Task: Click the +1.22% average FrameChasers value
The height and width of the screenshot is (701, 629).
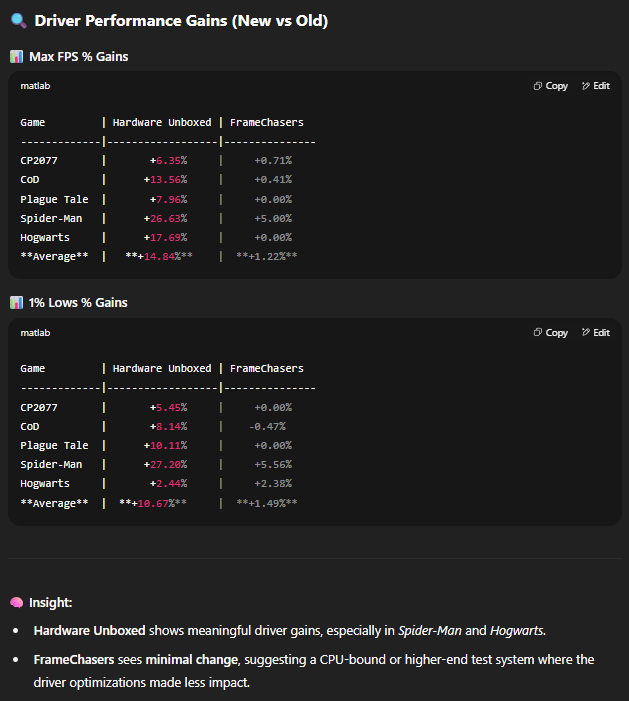Action: (267, 256)
